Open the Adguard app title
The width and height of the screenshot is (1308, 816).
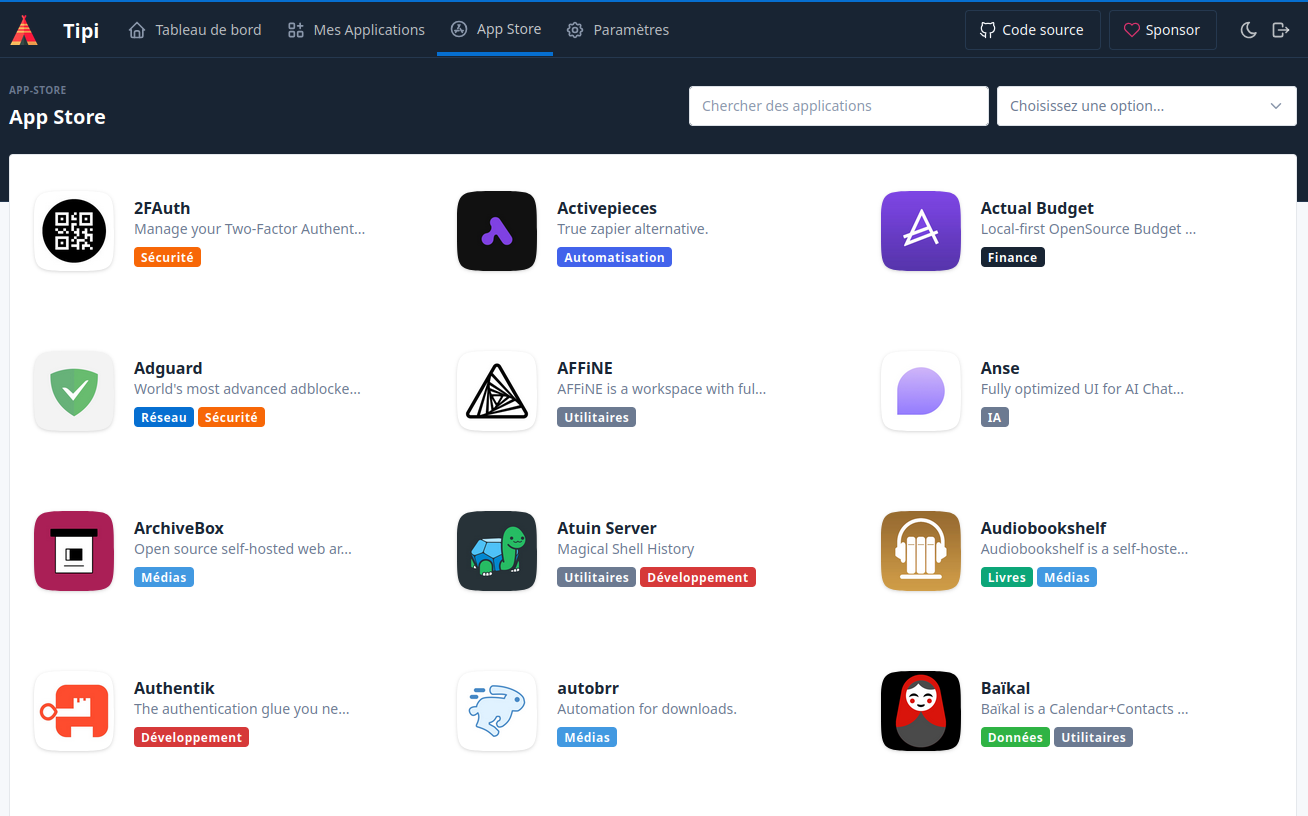pyautogui.click(x=168, y=368)
